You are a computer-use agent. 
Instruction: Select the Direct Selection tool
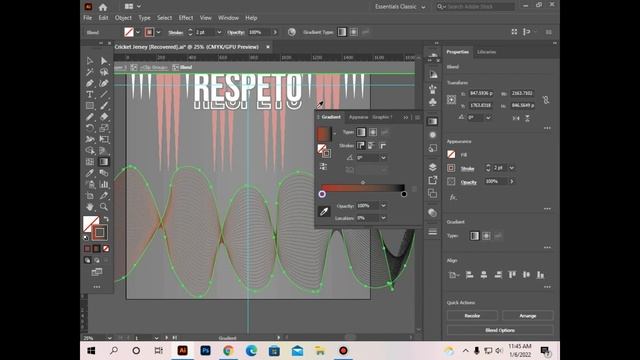[x=104, y=61]
